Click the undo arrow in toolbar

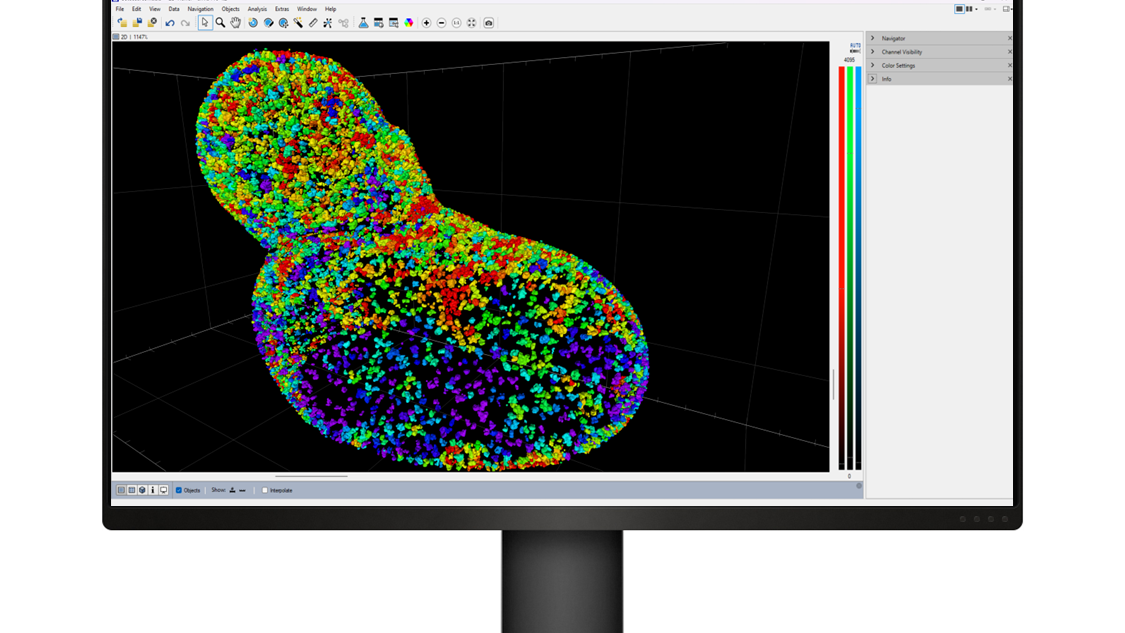170,23
